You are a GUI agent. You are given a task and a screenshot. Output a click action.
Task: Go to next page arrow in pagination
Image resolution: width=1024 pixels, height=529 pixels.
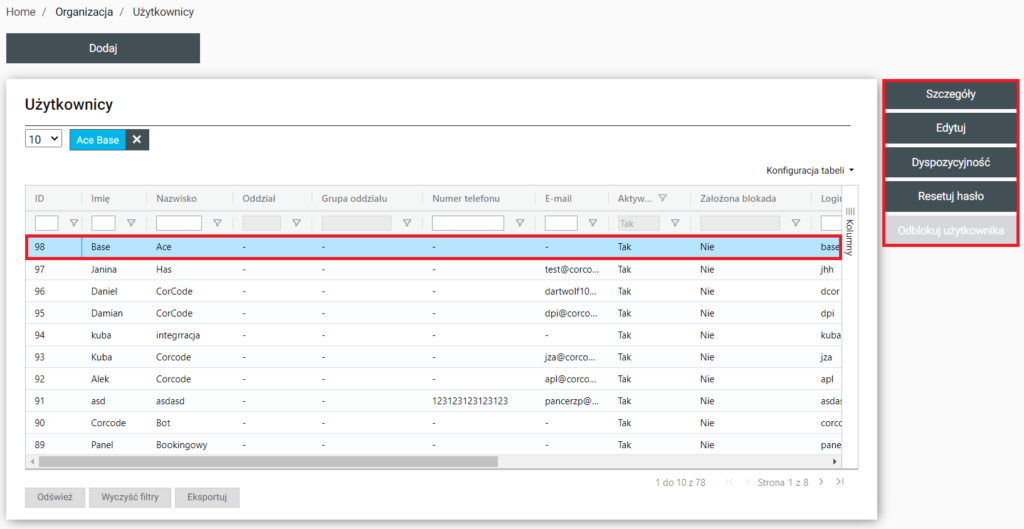pos(821,482)
